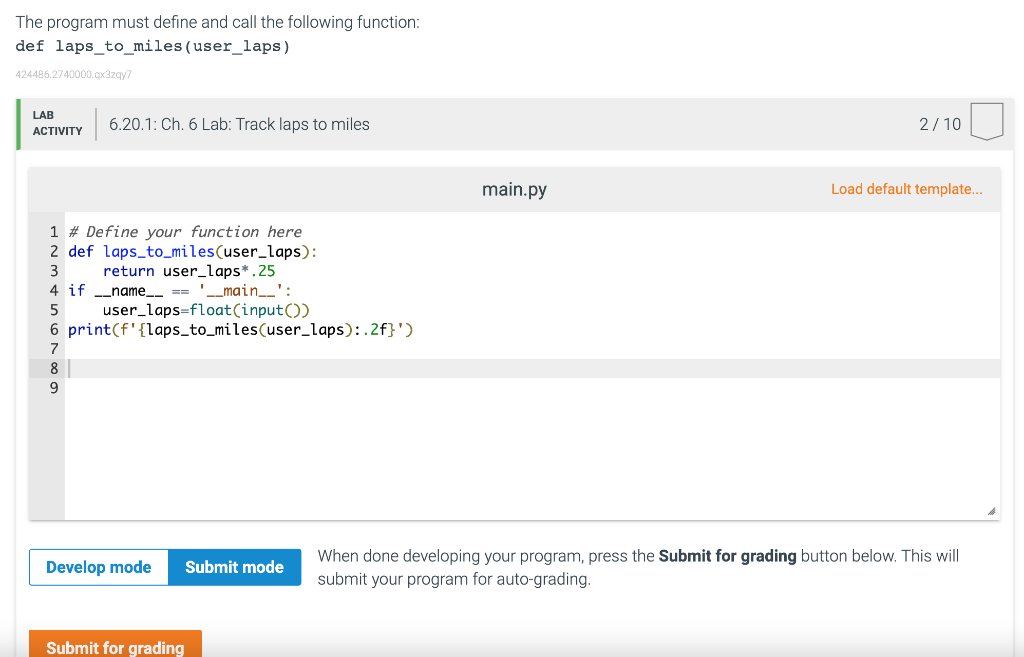The width and height of the screenshot is (1024, 657).
Task: Open Load default template link
Action: pyautogui.click(x=906, y=189)
